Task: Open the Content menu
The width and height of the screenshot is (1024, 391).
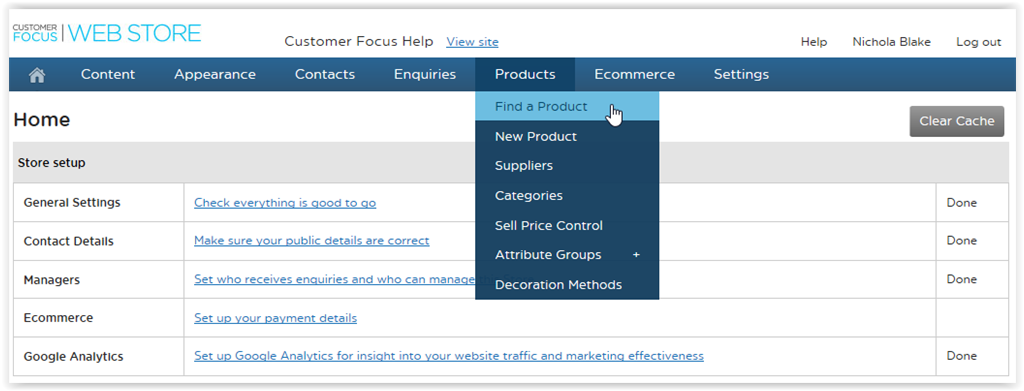Action: [x=108, y=74]
